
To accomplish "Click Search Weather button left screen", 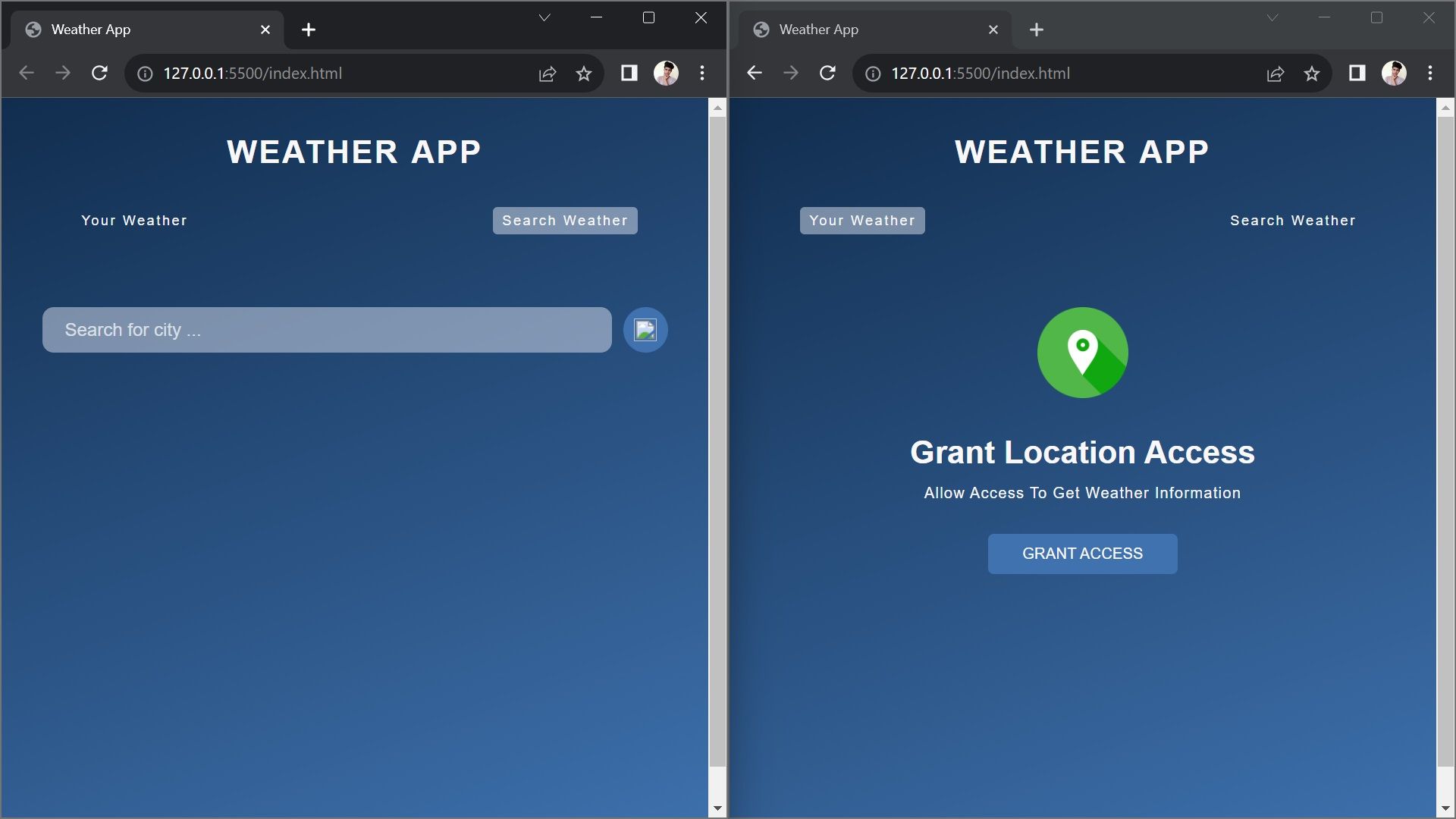I will pos(565,220).
